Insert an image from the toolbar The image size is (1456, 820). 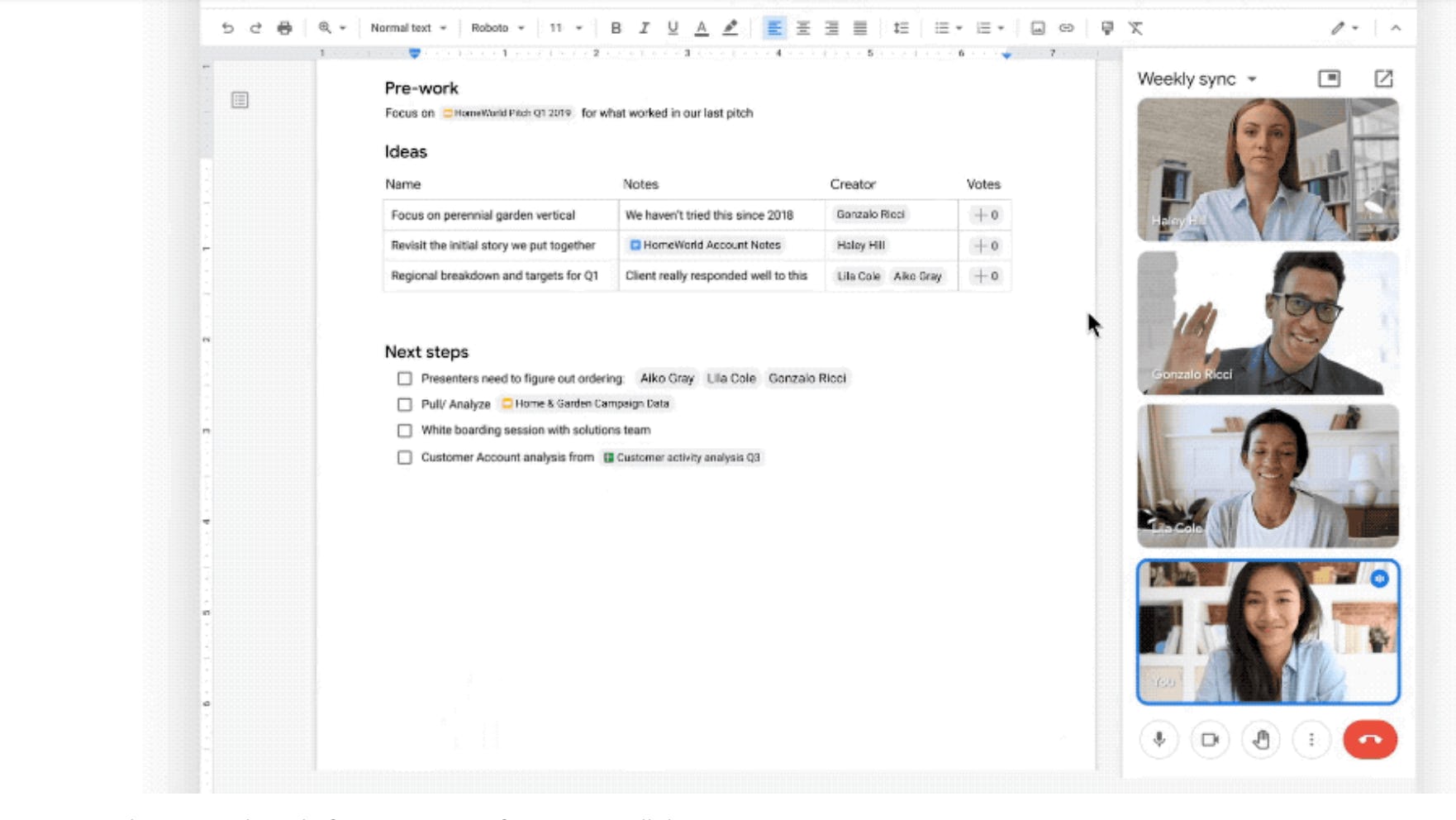coord(1036,27)
